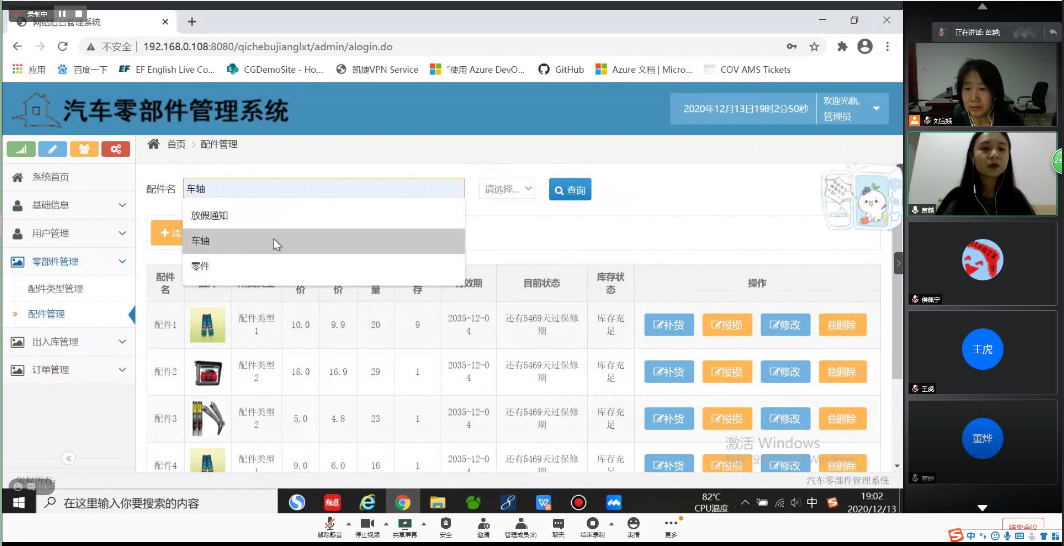Image resolution: width=1064 pixels, height=546 pixels.
Task: Bookmark this page with the star icon
Action: point(815,46)
